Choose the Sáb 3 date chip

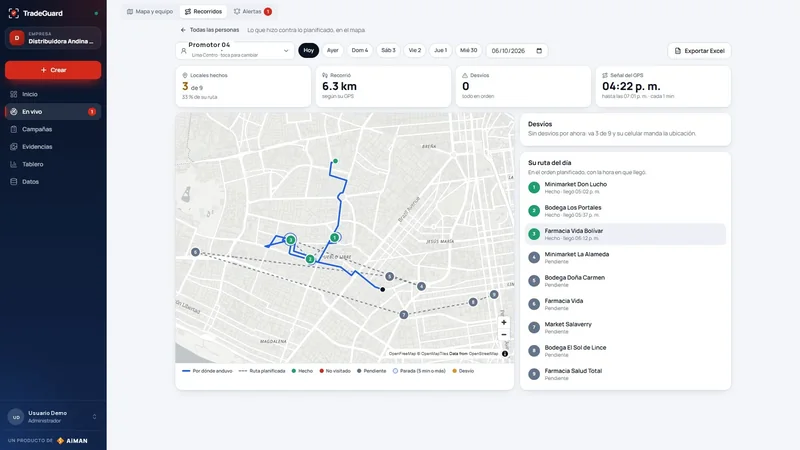[388, 51]
